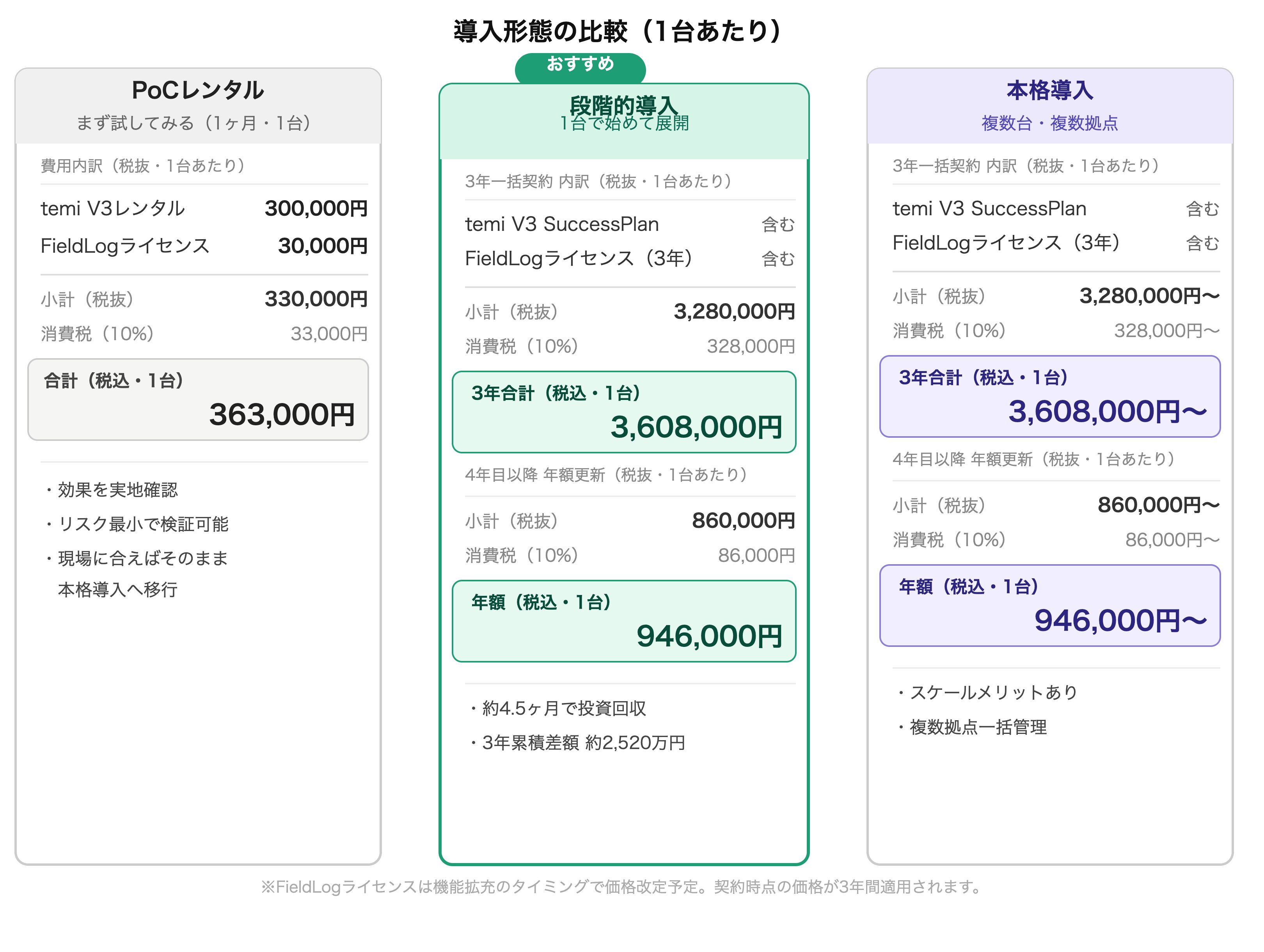Click スケールメリットあり bullet
The image size is (1264, 952).
[988, 693]
